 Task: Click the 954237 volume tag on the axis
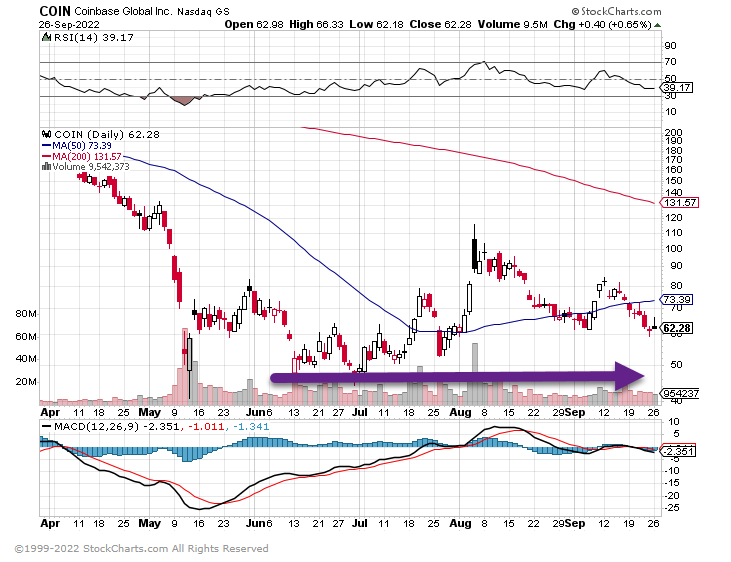[x=679, y=393]
